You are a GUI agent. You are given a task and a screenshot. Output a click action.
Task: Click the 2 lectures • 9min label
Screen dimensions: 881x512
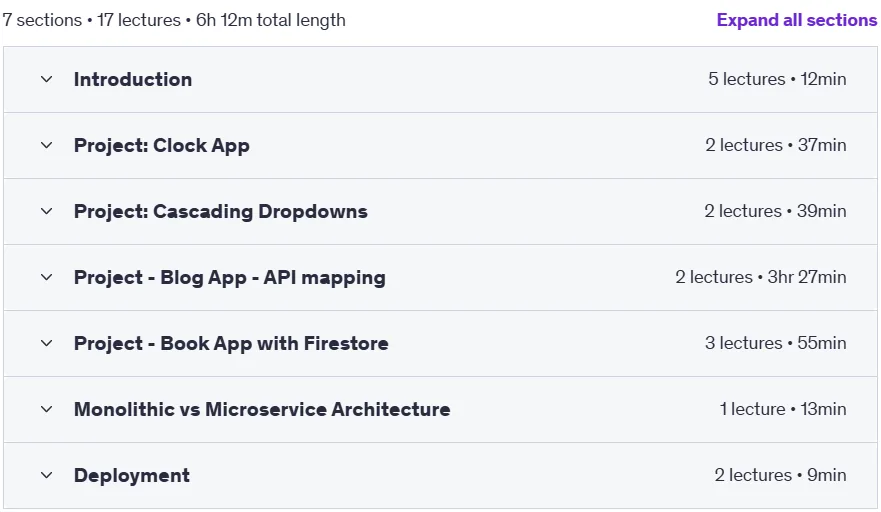(x=780, y=475)
